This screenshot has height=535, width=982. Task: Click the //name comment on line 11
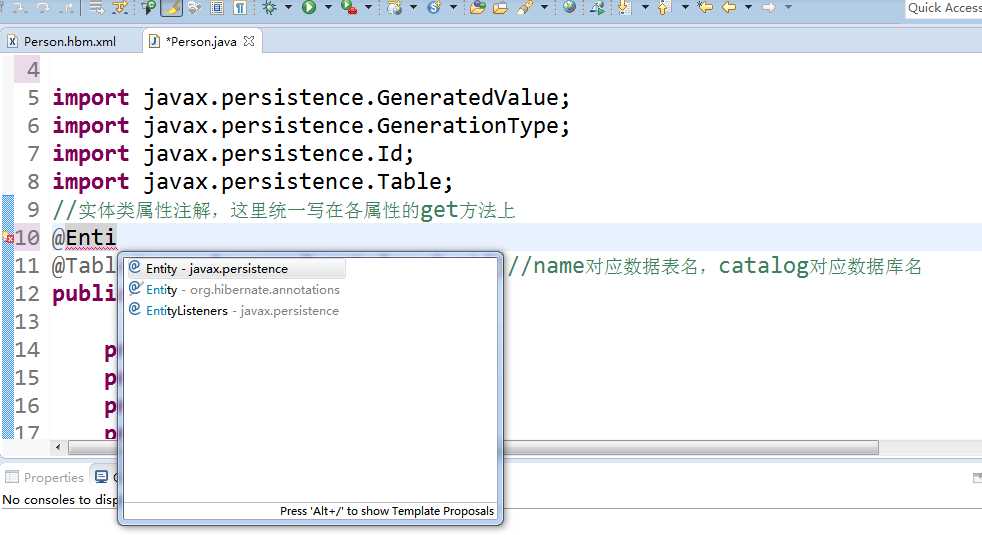tap(714, 266)
